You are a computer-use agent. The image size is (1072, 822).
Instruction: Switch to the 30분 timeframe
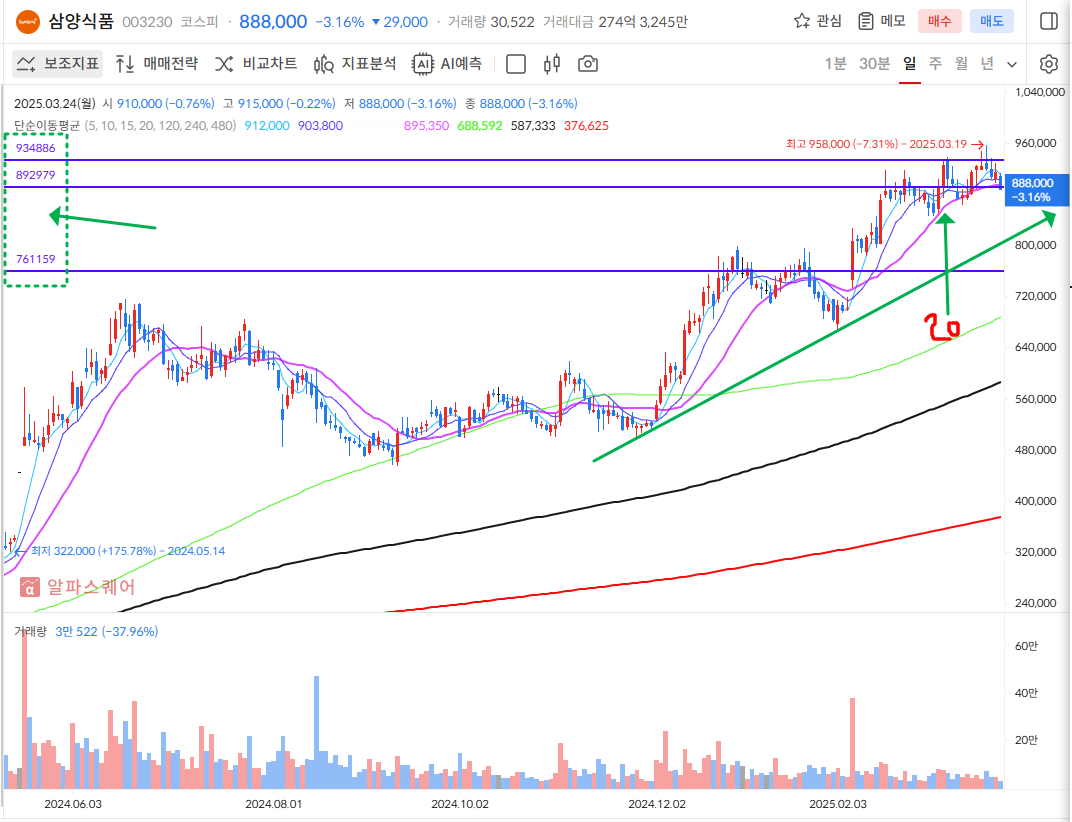tap(874, 64)
